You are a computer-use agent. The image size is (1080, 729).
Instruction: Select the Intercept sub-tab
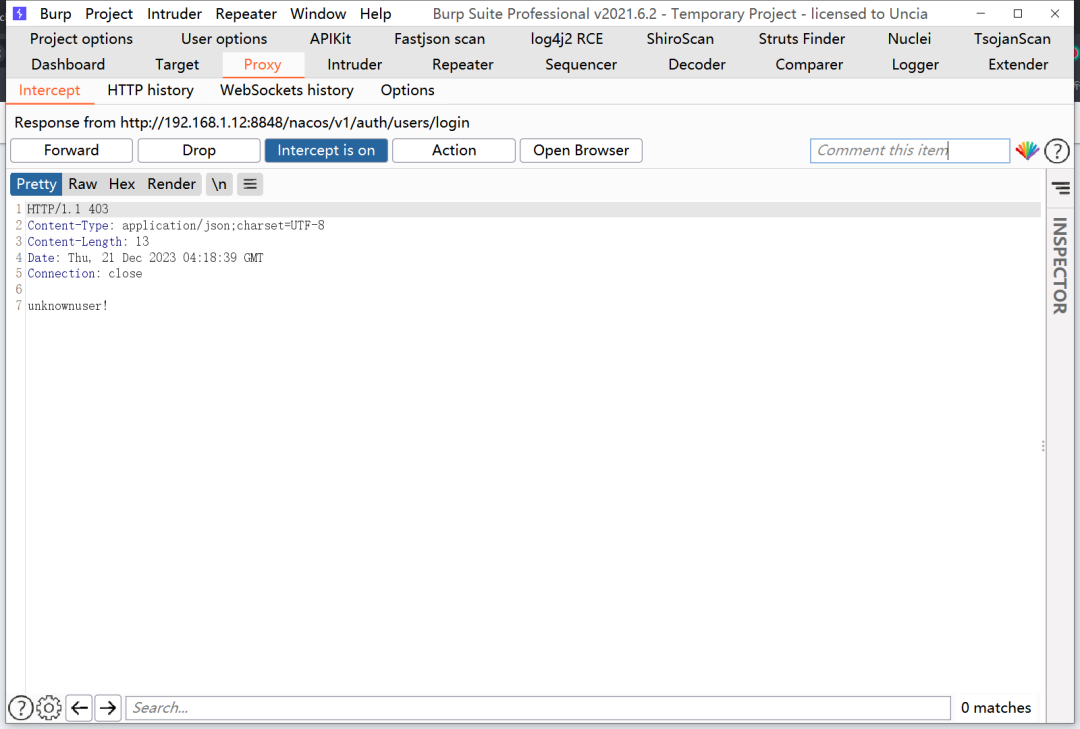[x=50, y=90]
